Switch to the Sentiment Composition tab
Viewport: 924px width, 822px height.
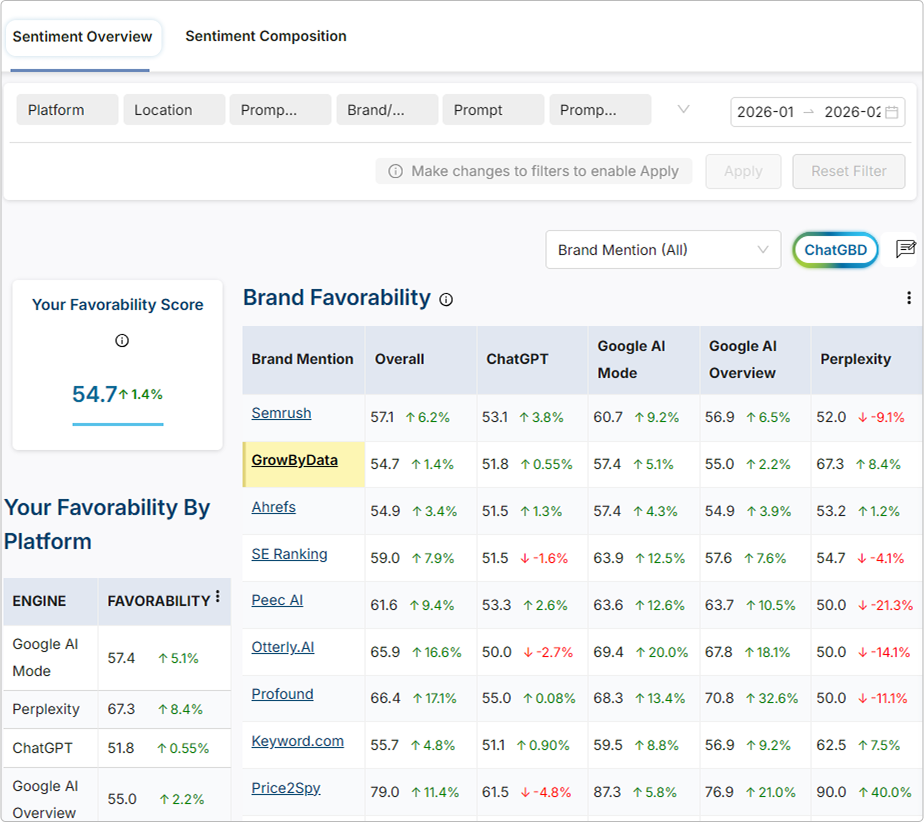tap(266, 36)
